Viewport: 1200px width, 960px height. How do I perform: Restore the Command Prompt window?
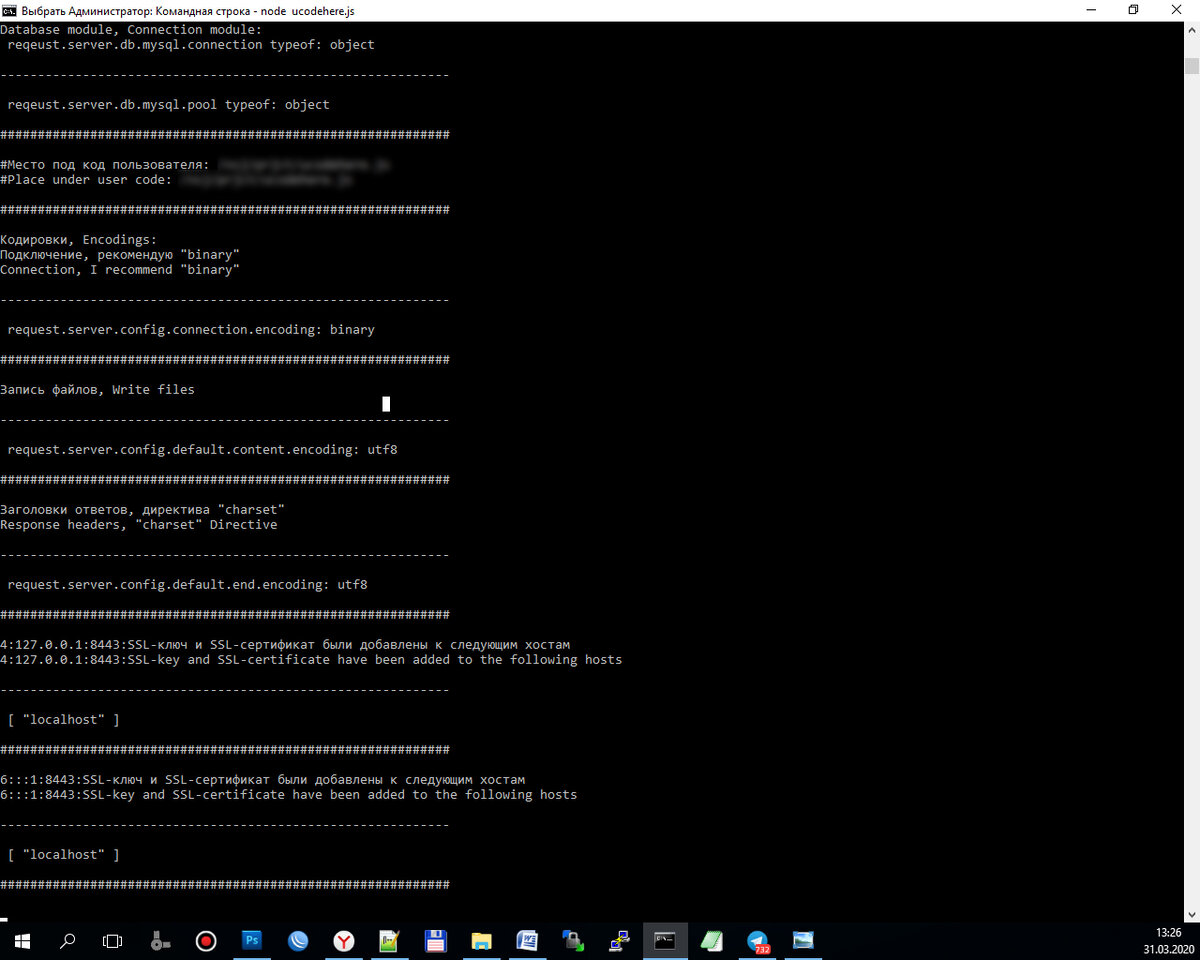click(1133, 10)
